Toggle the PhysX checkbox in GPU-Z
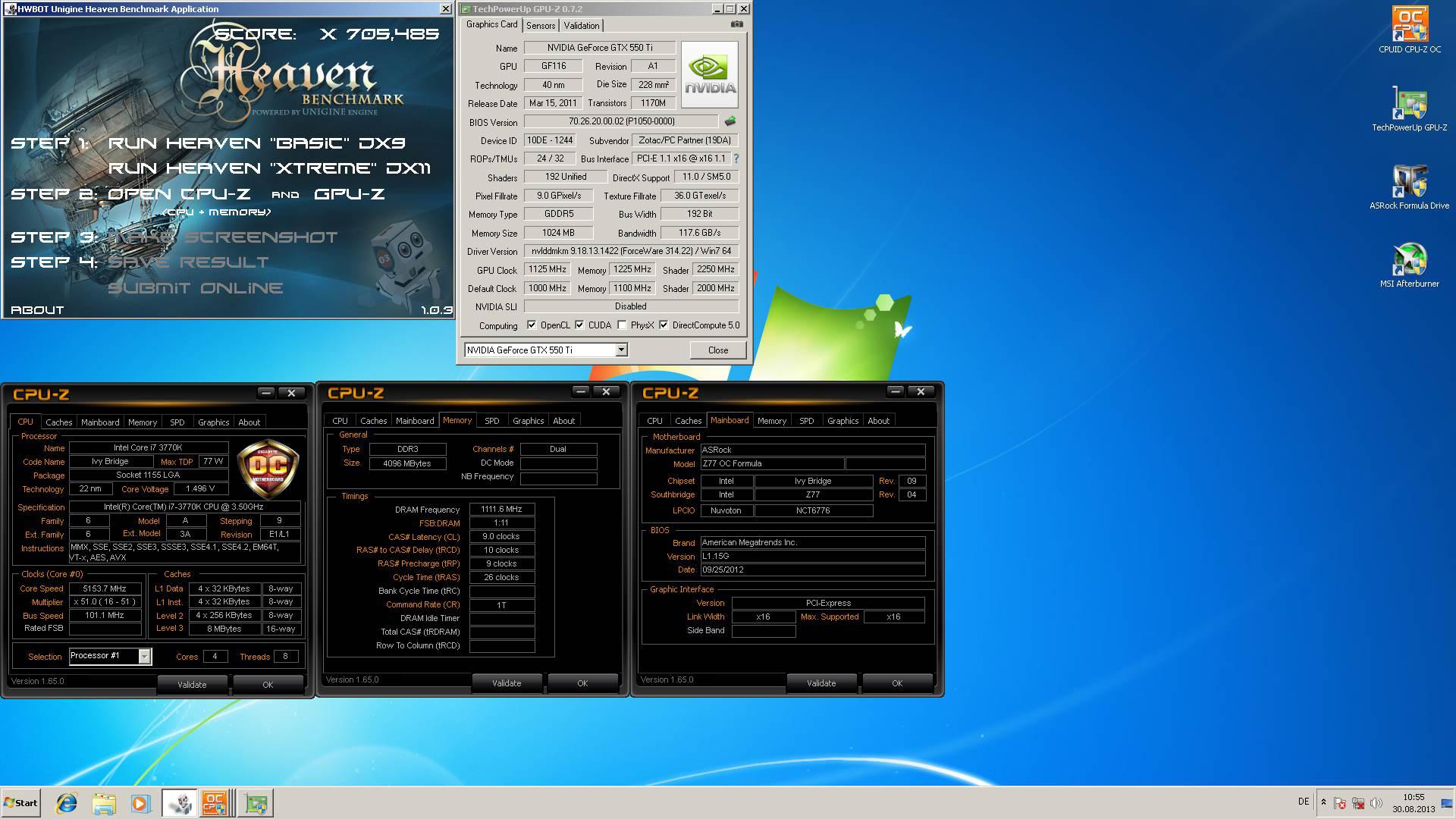Screen dimensions: 1456x819 (622, 325)
